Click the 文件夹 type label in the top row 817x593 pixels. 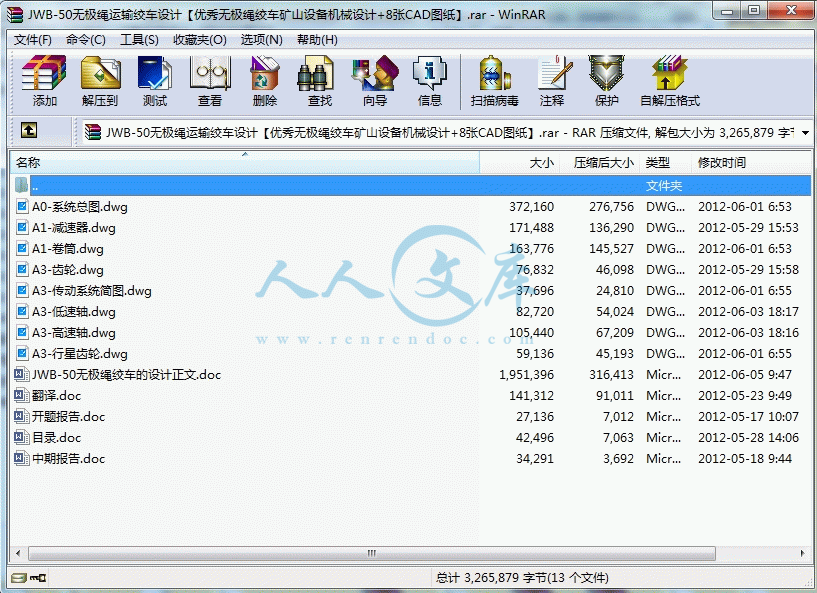[x=664, y=186]
